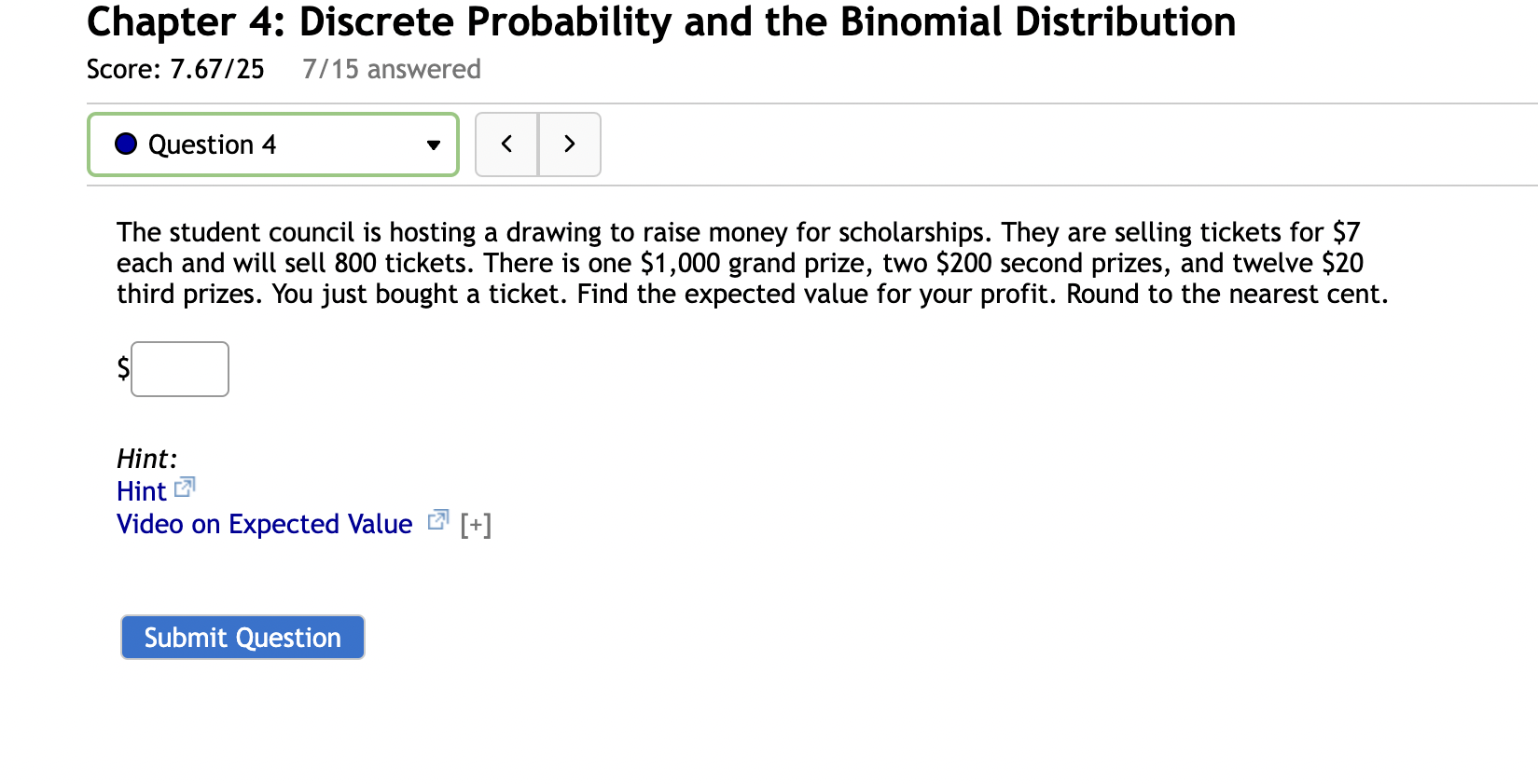Select the pop-out arrow on the Hint link
Viewport: 1538px width, 784px height.
pyautogui.click(x=185, y=487)
